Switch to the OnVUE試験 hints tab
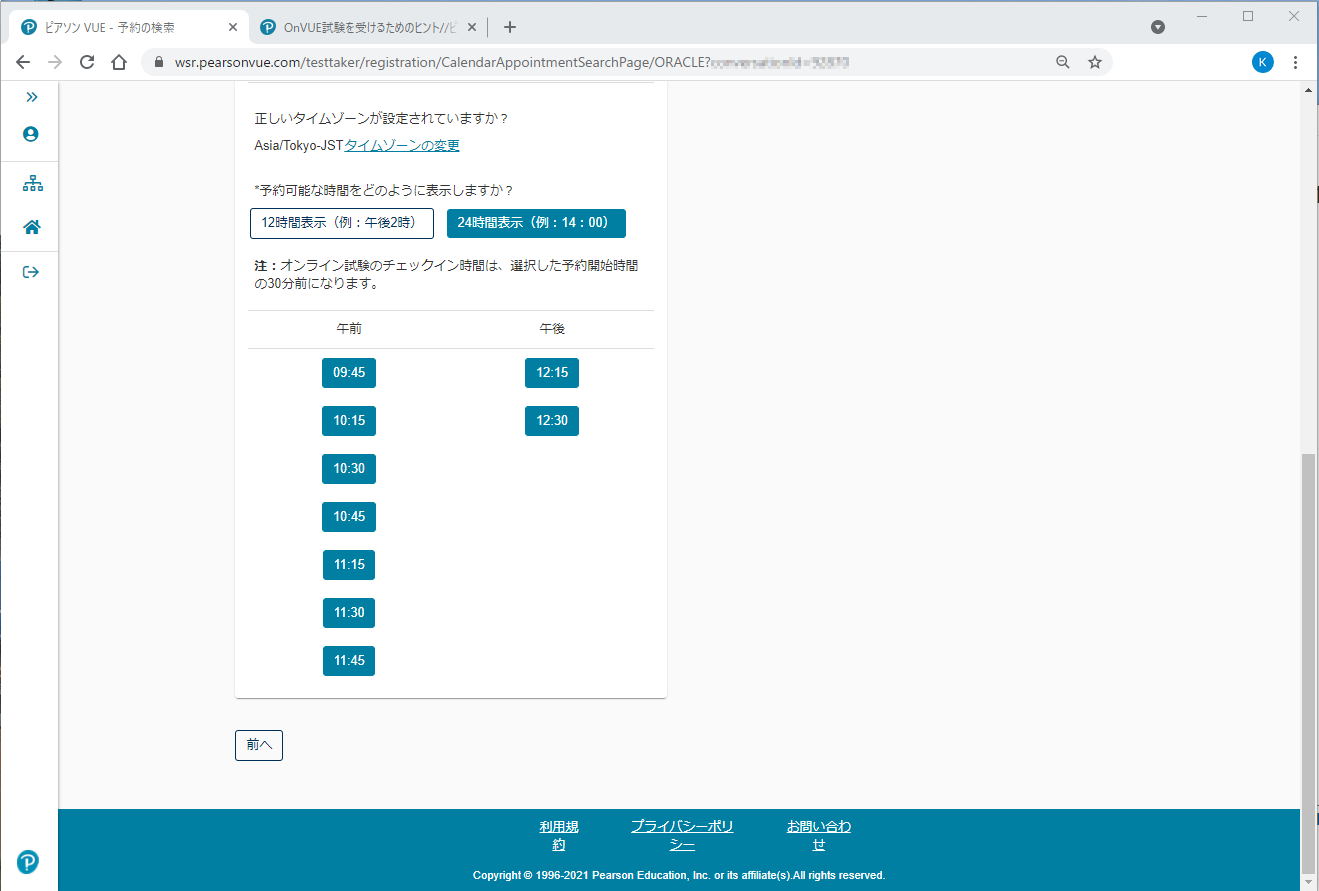The image size is (1319, 891). 360,28
